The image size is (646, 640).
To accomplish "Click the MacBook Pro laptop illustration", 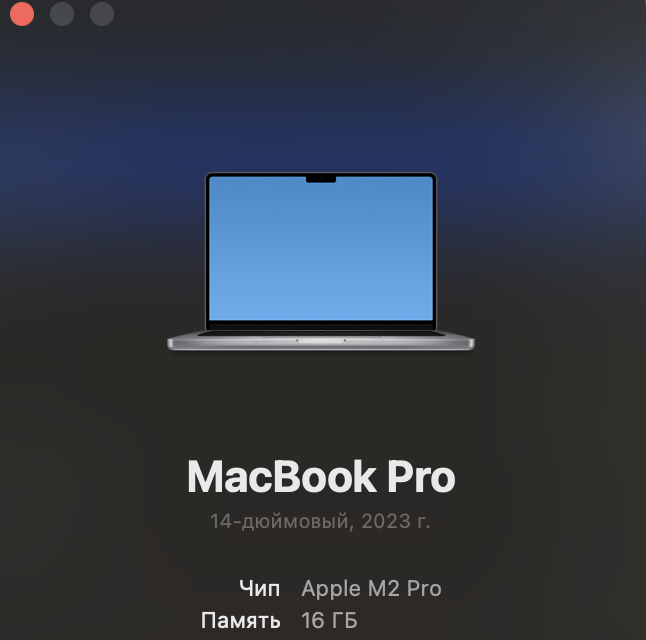I will 321,262.
